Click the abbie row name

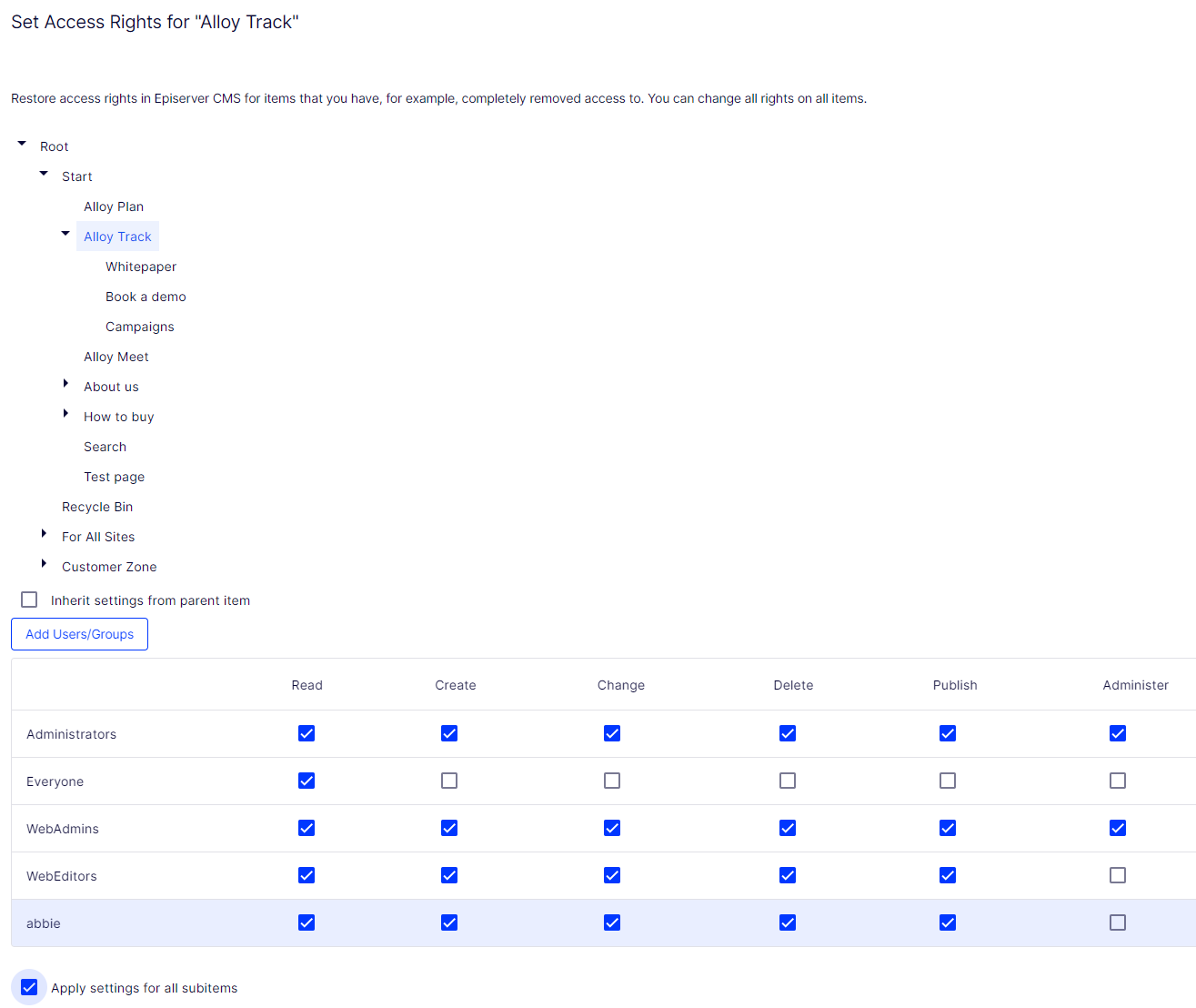point(44,923)
